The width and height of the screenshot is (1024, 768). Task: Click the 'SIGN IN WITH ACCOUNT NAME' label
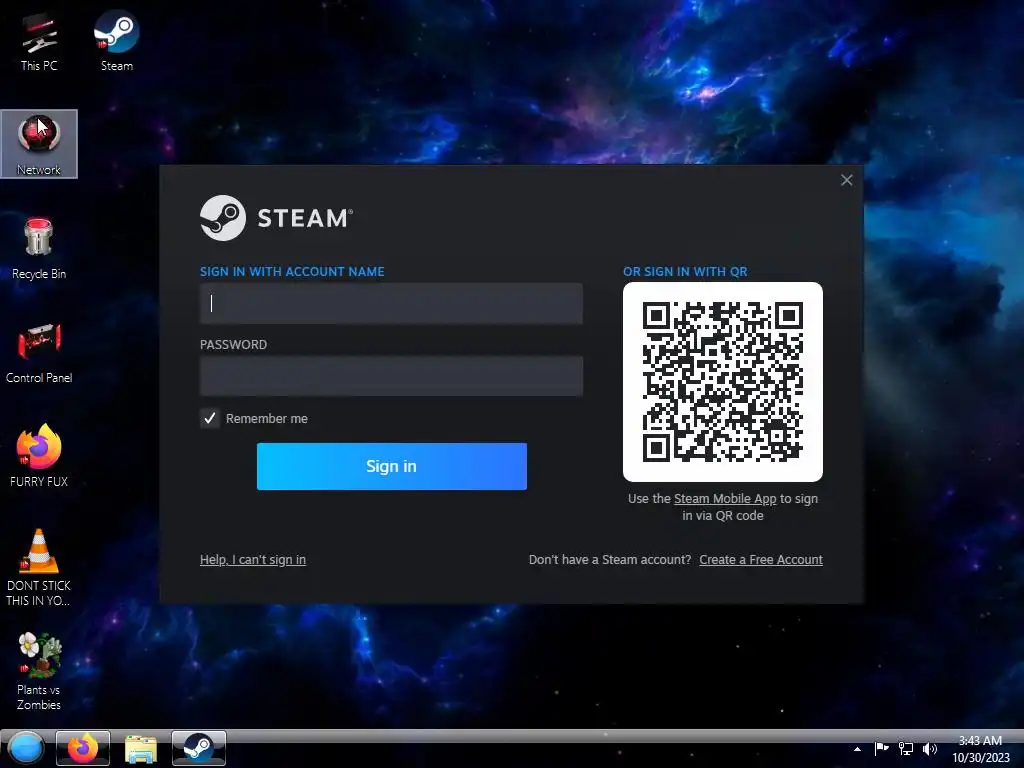[x=292, y=272]
